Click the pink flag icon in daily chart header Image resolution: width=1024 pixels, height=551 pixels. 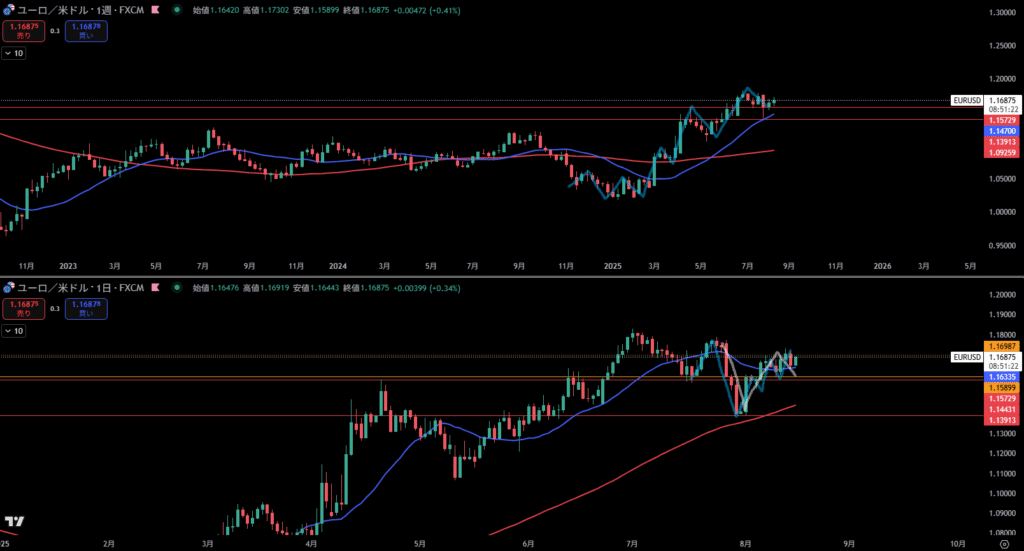[155, 287]
